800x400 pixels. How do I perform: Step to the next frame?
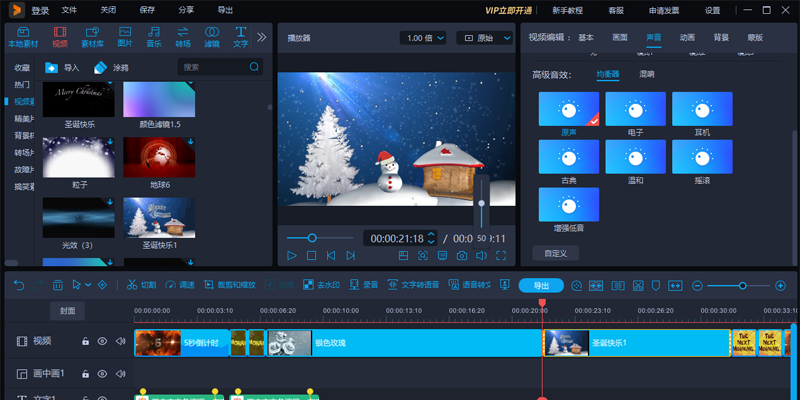point(351,256)
